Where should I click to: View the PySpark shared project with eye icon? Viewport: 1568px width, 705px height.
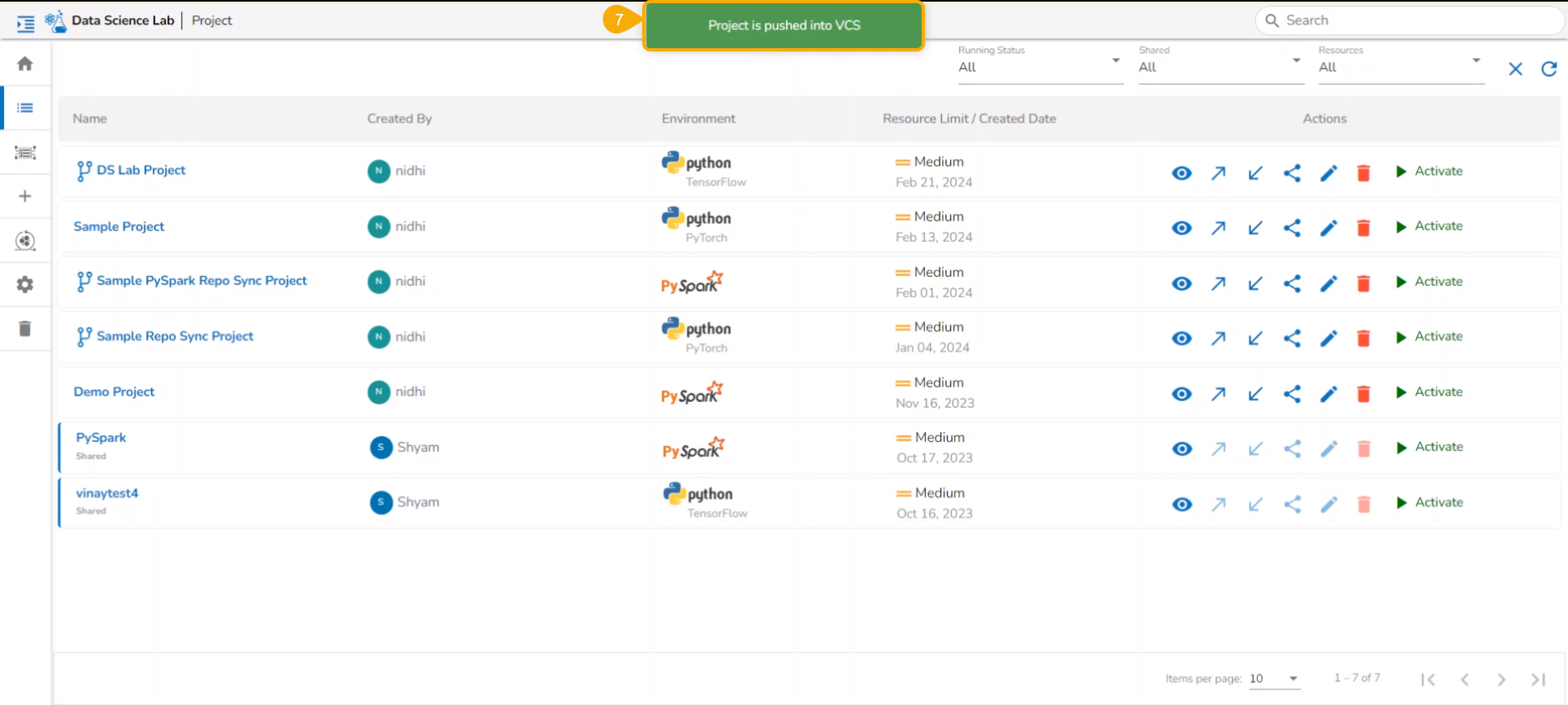pos(1182,448)
